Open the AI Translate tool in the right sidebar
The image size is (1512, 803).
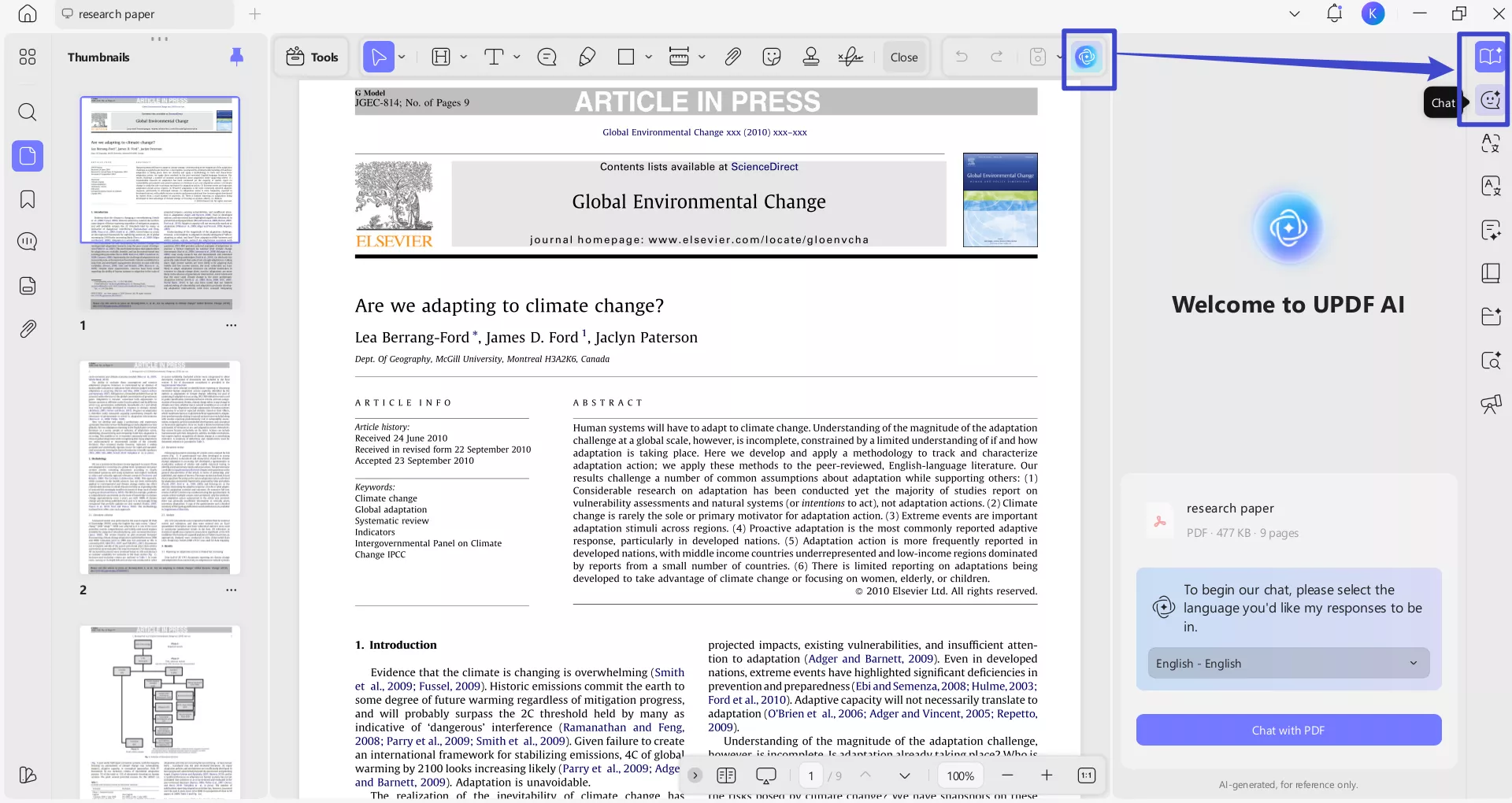click(1491, 144)
